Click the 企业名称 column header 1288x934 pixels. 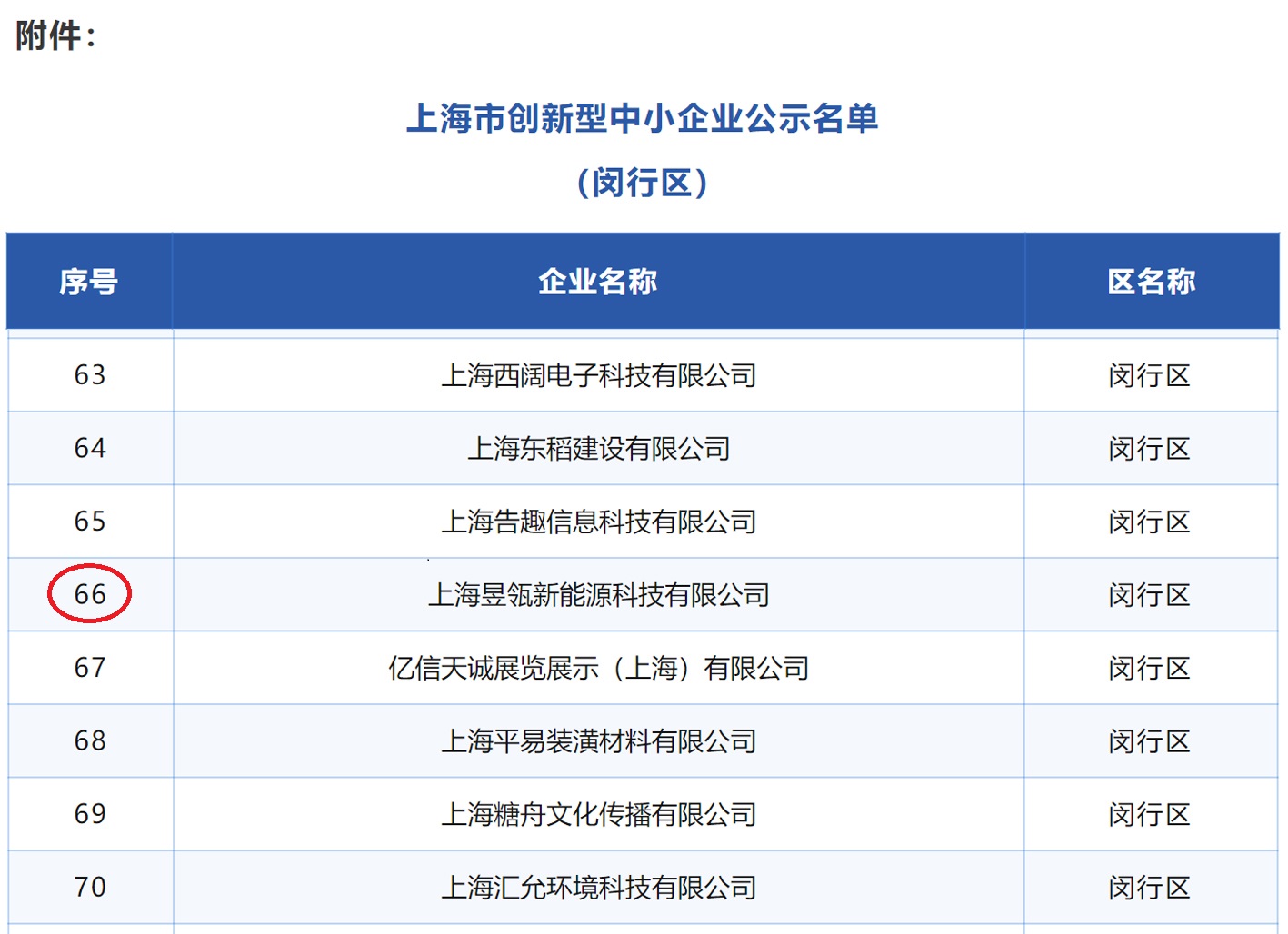[x=599, y=282]
